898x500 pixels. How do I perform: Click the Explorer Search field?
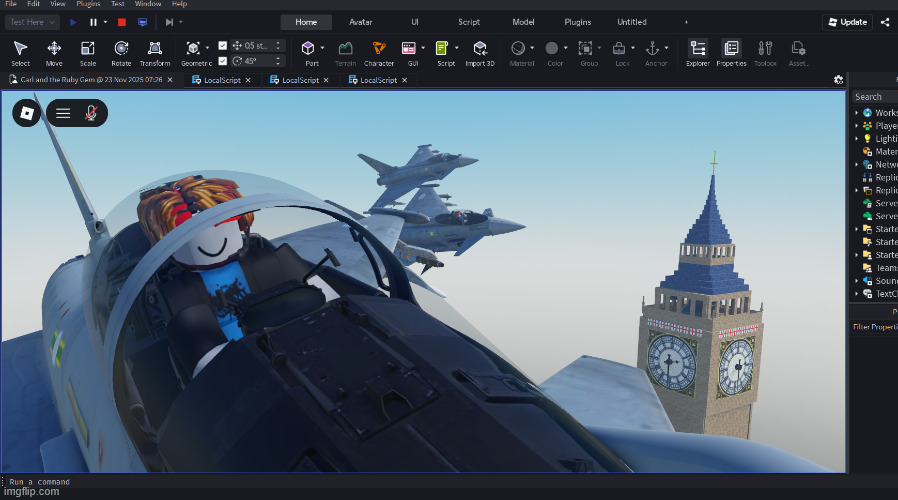tap(876, 97)
